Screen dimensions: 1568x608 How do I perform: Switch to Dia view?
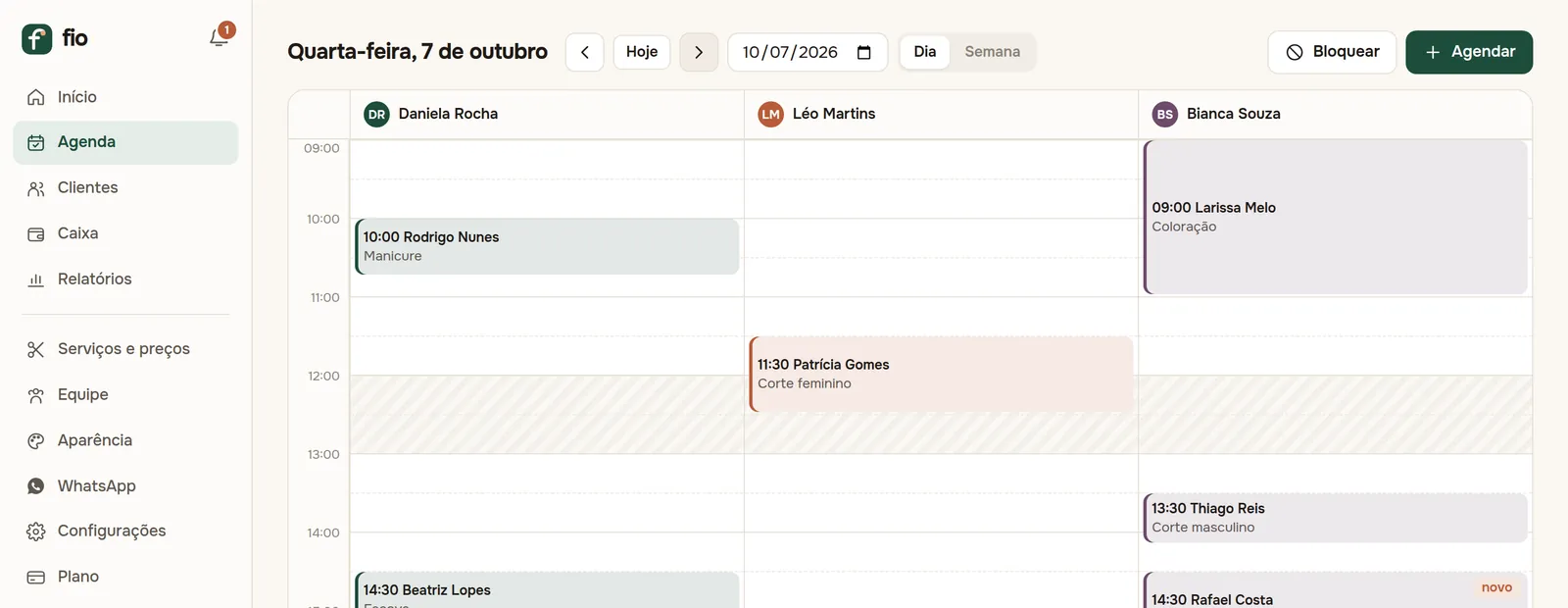[925, 52]
